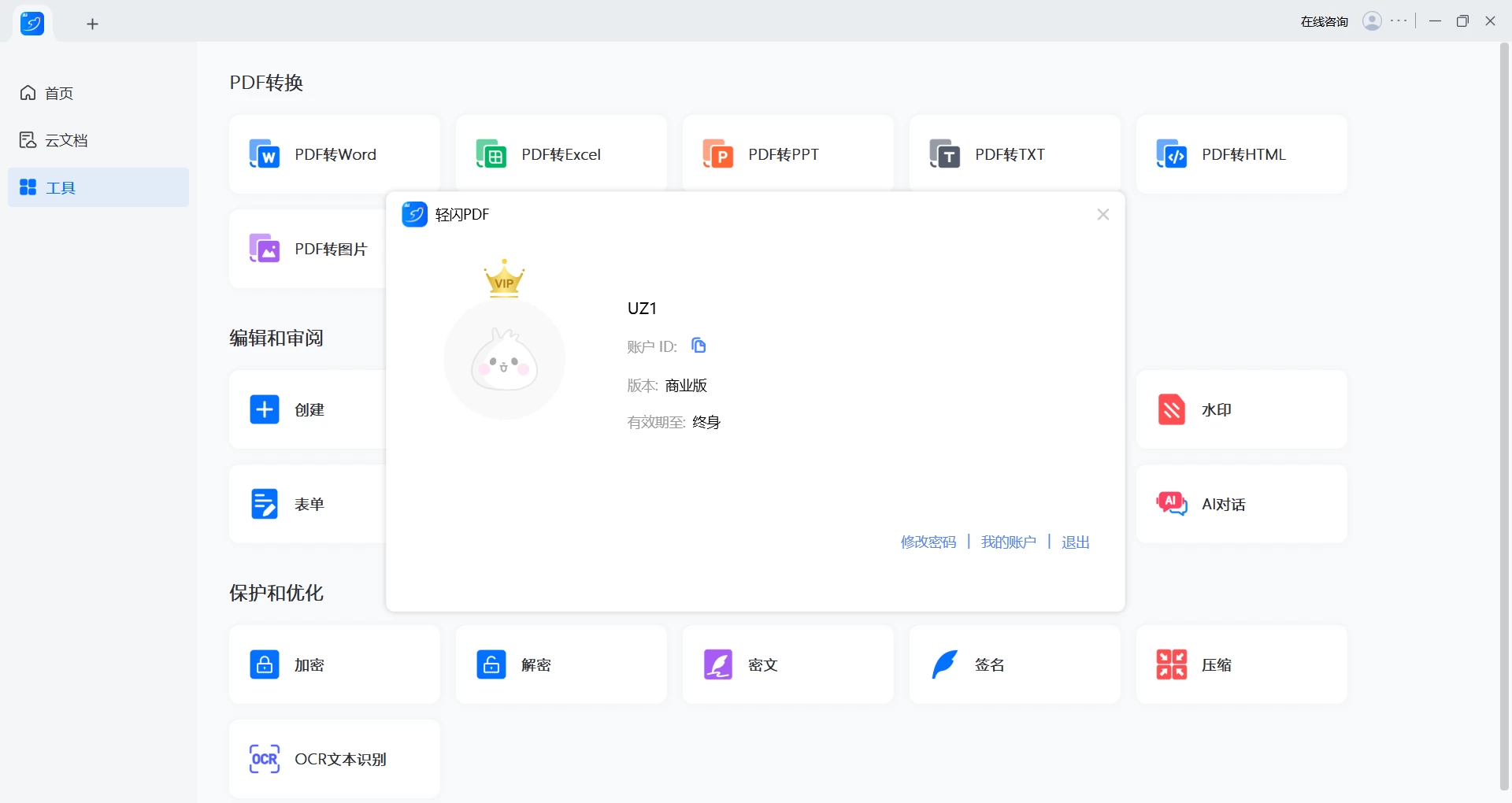Open the 解密 decryption tool
Viewport: 1512px width, 803px height.
click(561, 664)
